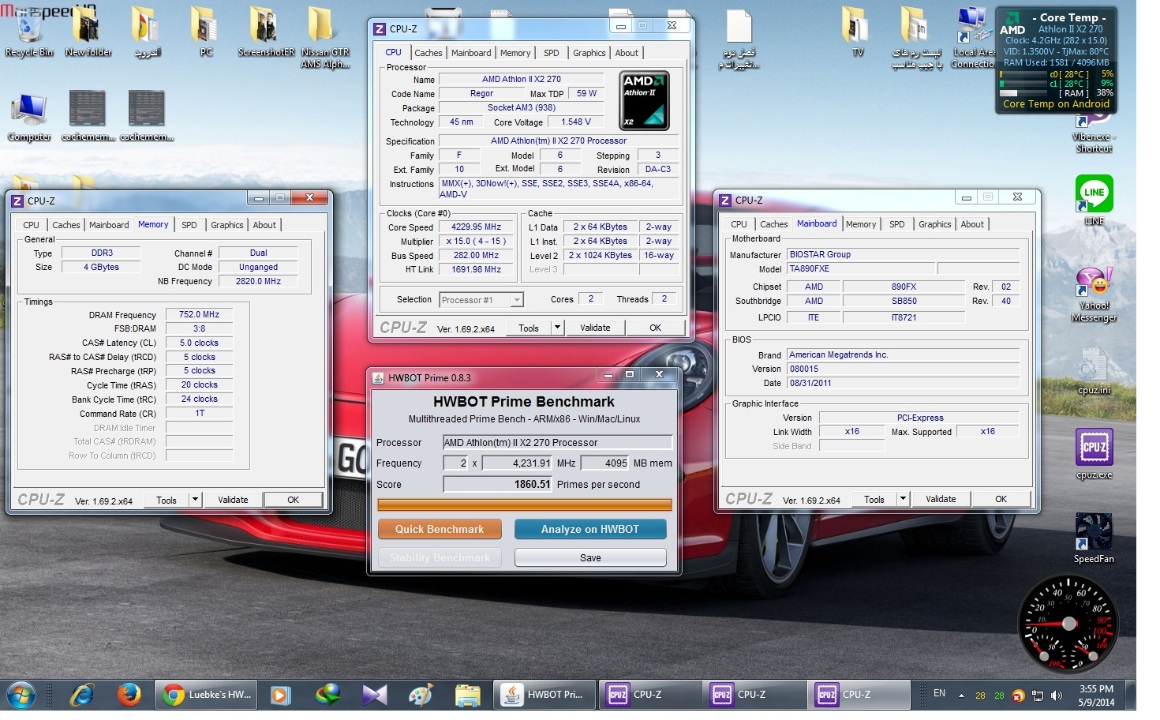Click the Core Speed value 4229.95 MHz
Image resolution: width=1160 pixels, height=720 pixels.
click(x=476, y=227)
